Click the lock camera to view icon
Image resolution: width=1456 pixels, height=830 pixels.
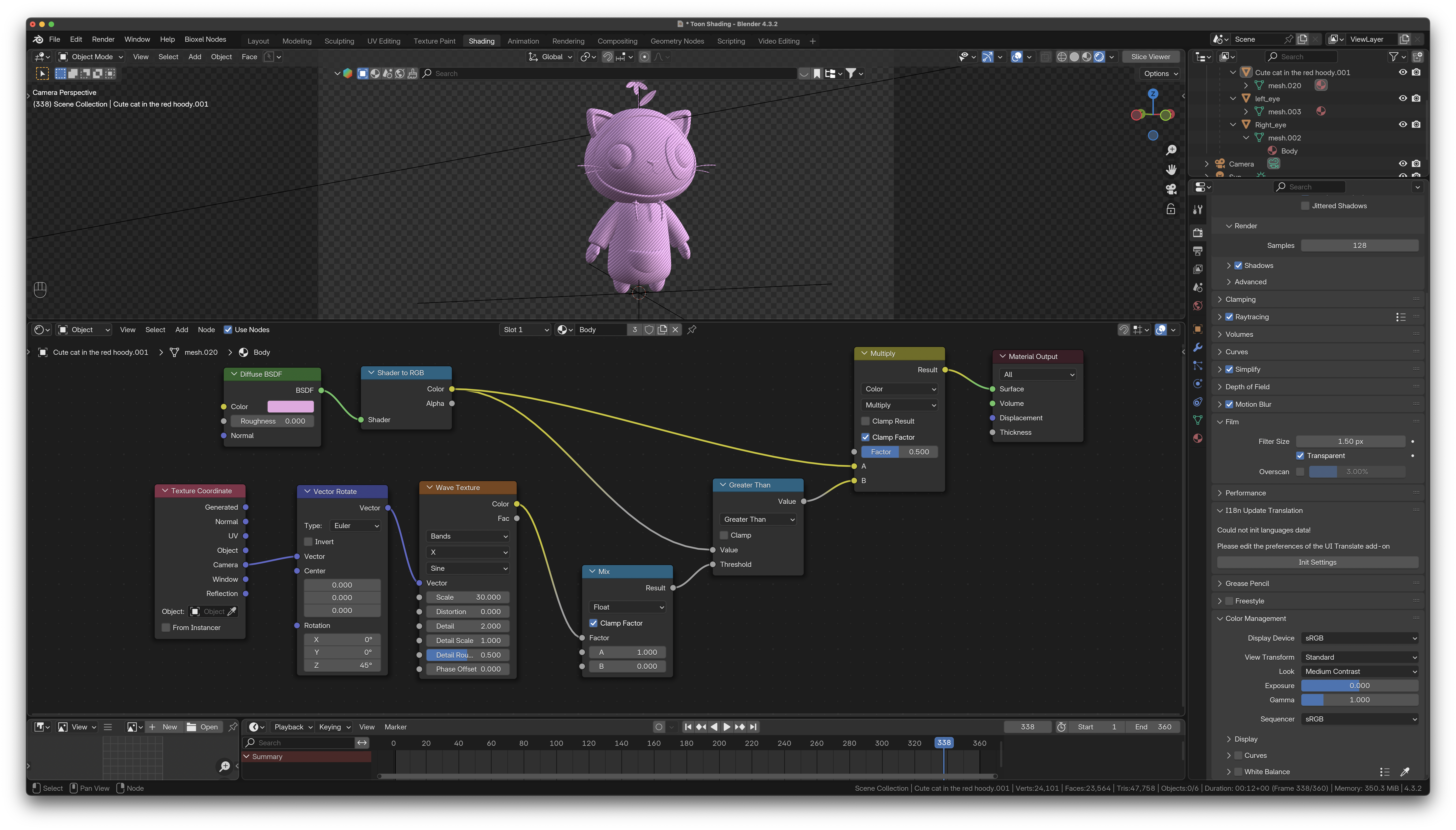[x=1171, y=209]
